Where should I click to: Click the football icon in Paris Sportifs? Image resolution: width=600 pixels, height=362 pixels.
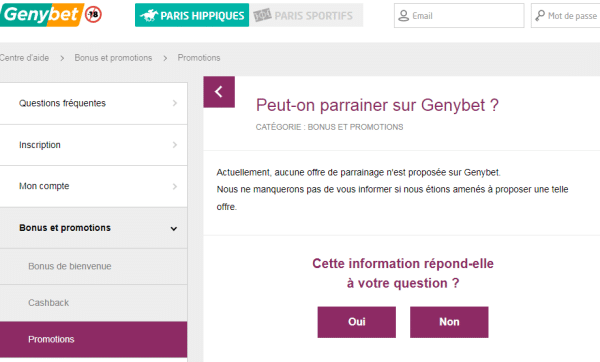(x=262, y=15)
